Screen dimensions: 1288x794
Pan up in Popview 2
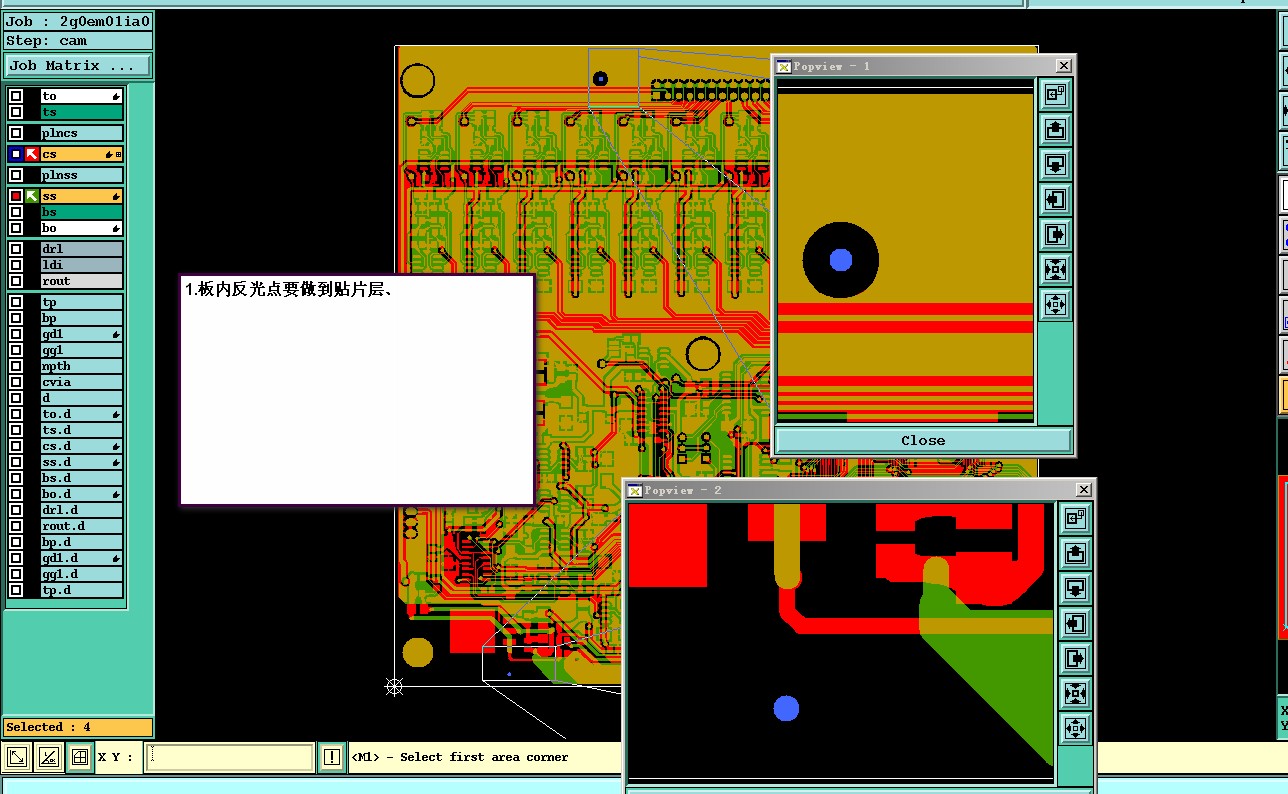point(1075,554)
